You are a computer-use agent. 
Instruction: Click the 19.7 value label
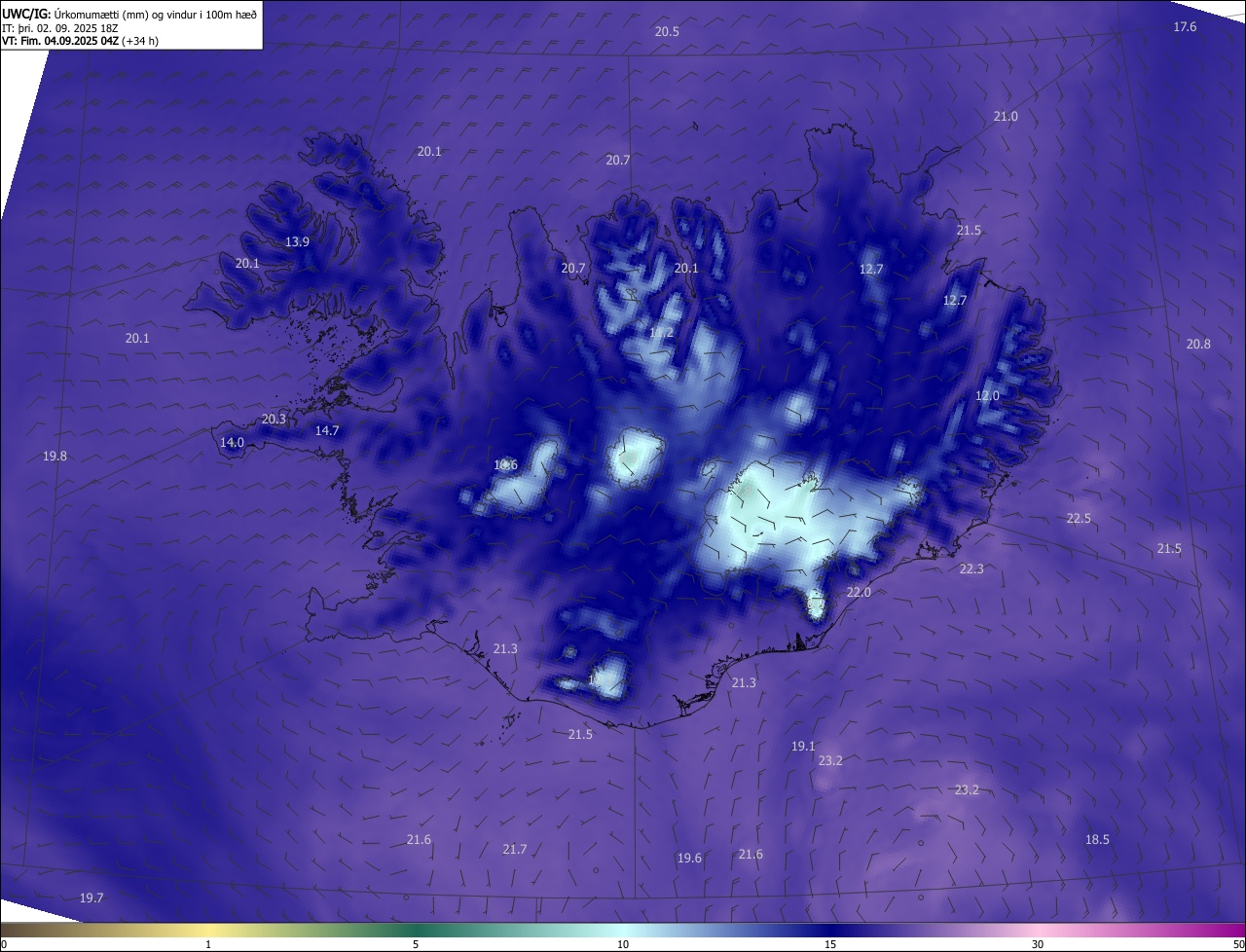[92, 898]
